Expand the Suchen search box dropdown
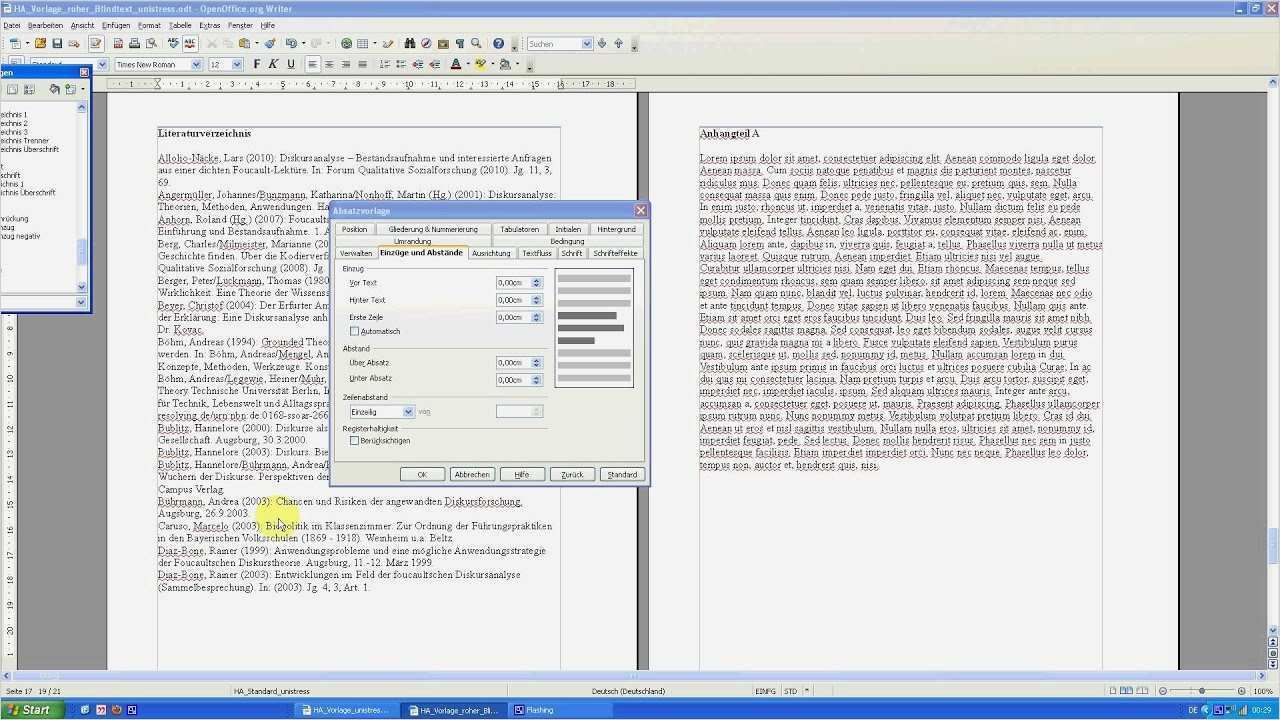 point(587,44)
